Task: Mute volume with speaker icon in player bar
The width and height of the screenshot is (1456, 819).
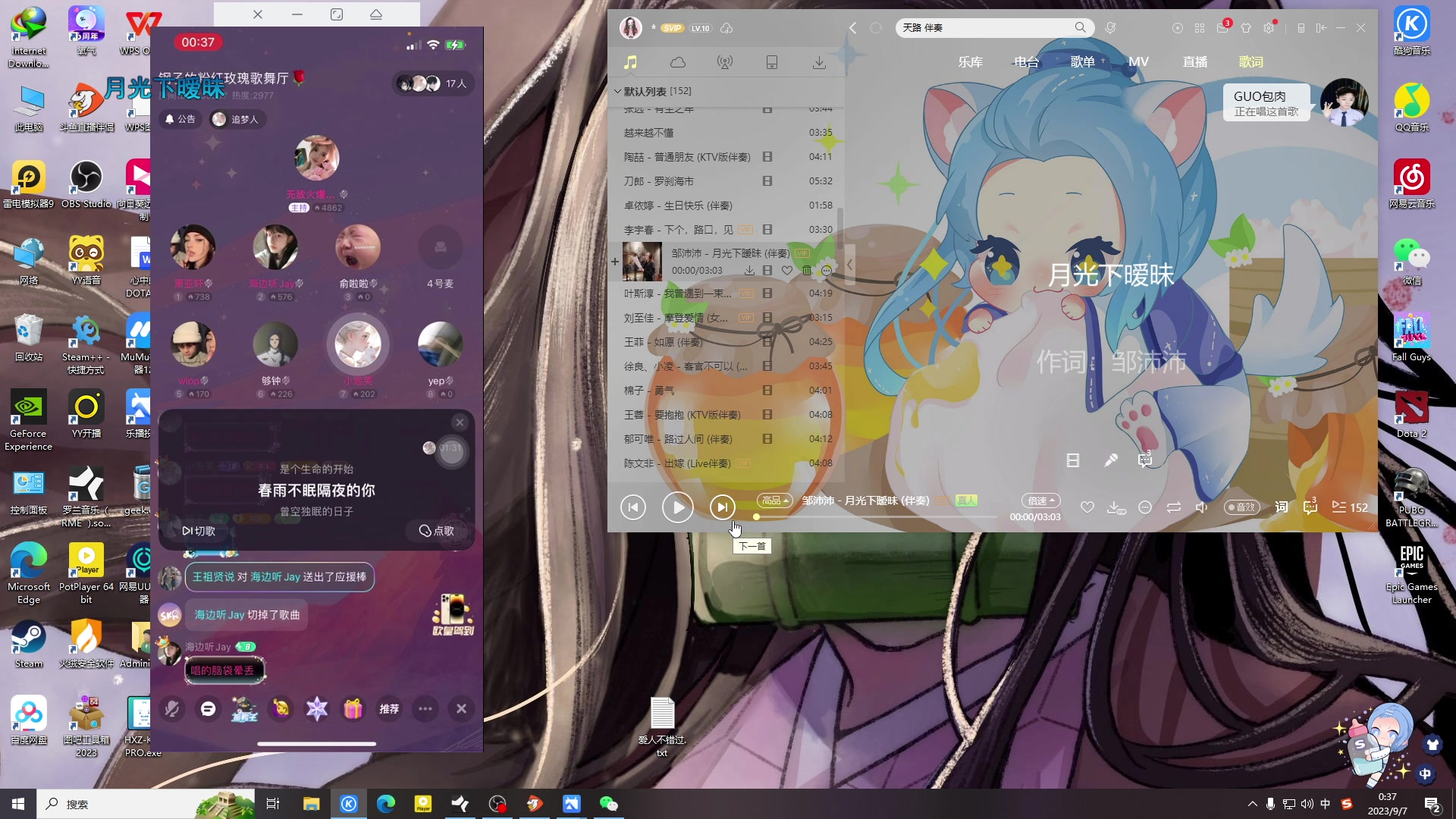Action: [1201, 507]
